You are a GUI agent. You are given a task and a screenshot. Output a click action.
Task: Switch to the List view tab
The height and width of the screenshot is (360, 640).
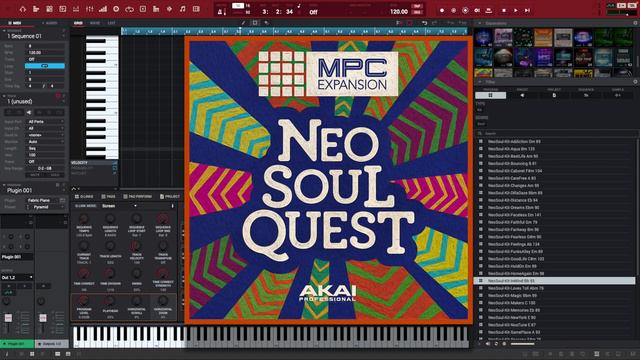111,23
